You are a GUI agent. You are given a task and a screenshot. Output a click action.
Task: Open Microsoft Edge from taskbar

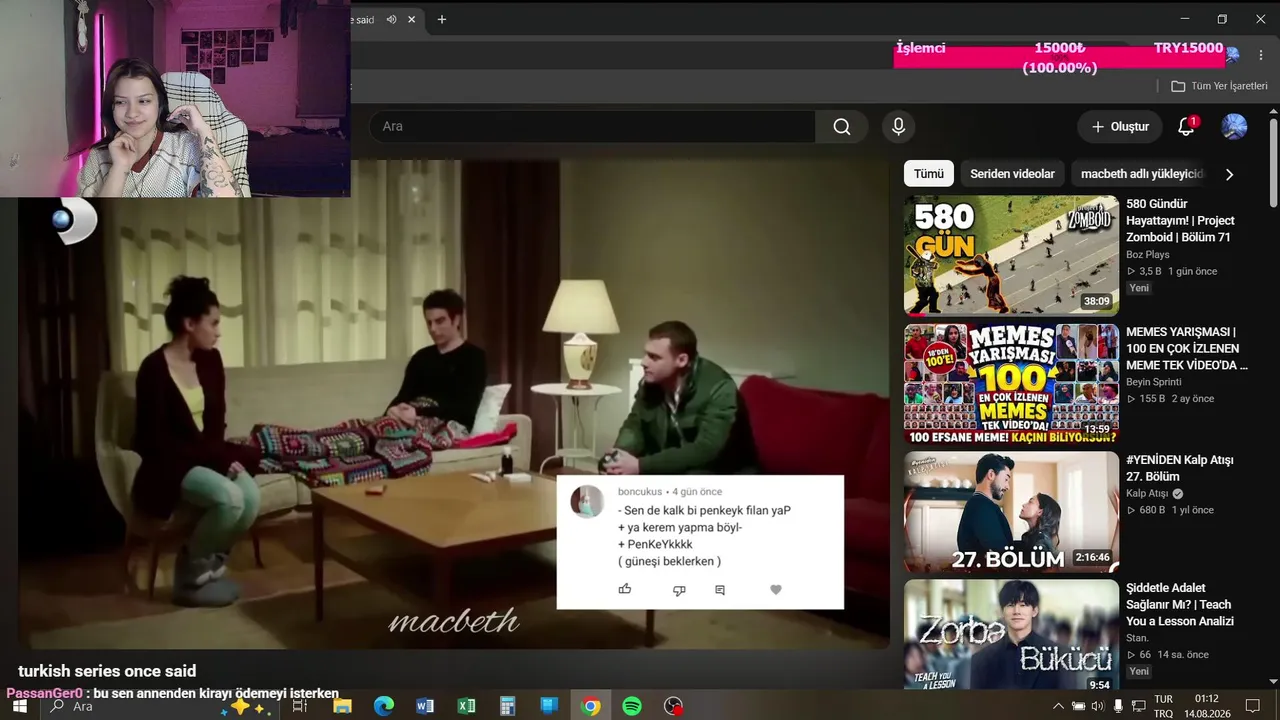[384, 706]
